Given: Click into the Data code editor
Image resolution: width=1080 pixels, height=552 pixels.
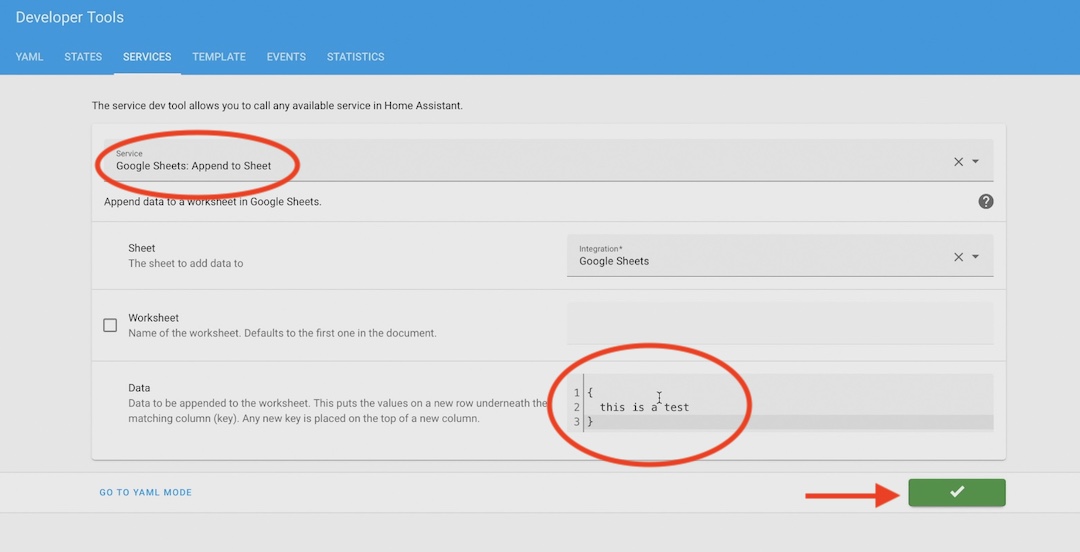Looking at the screenshot, I should (780, 403).
